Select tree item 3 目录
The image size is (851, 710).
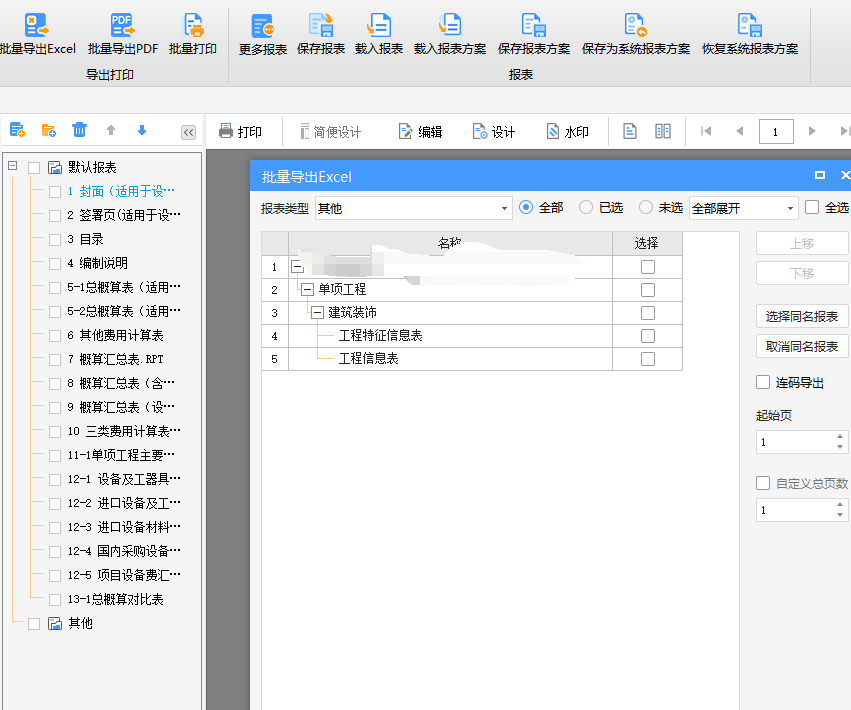tap(85, 239)
